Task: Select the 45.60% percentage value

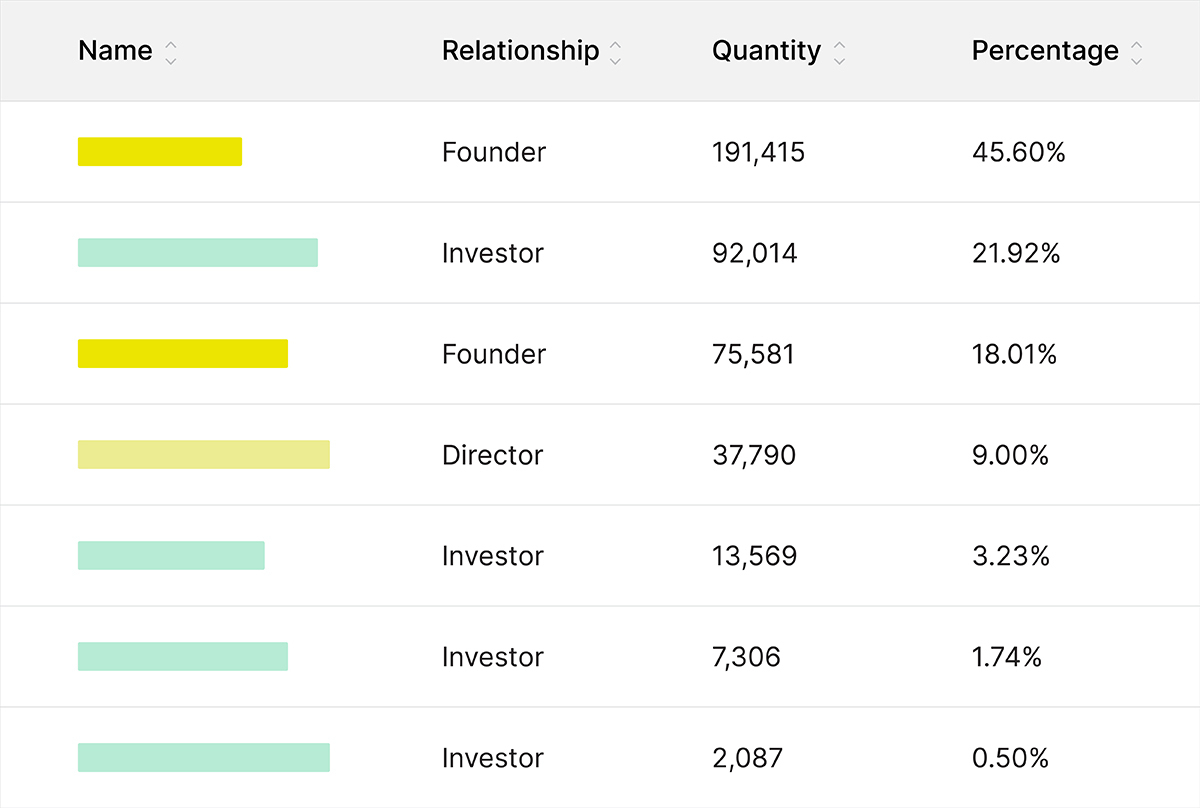Action: point(1019,152)
